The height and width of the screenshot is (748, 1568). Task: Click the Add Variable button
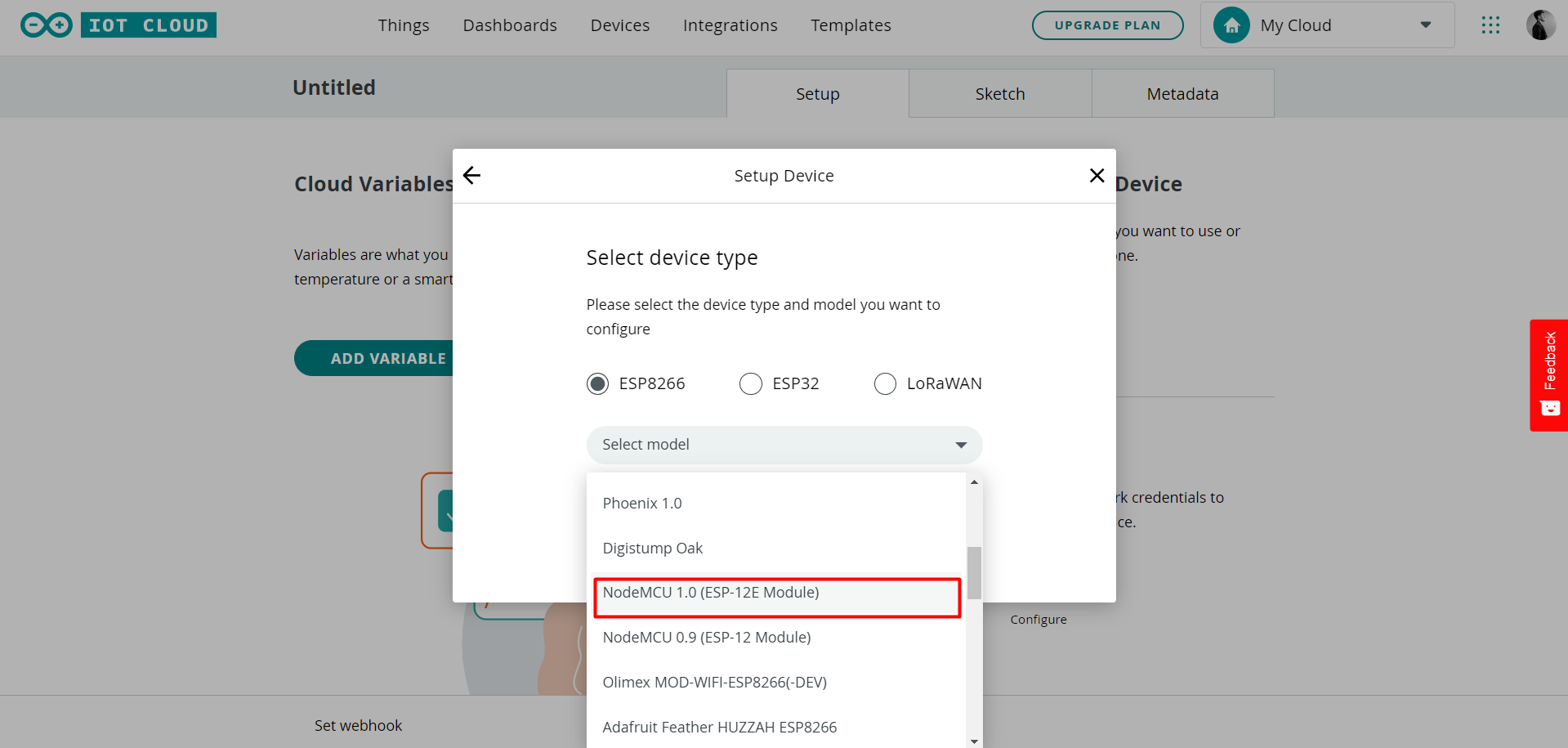374,358
